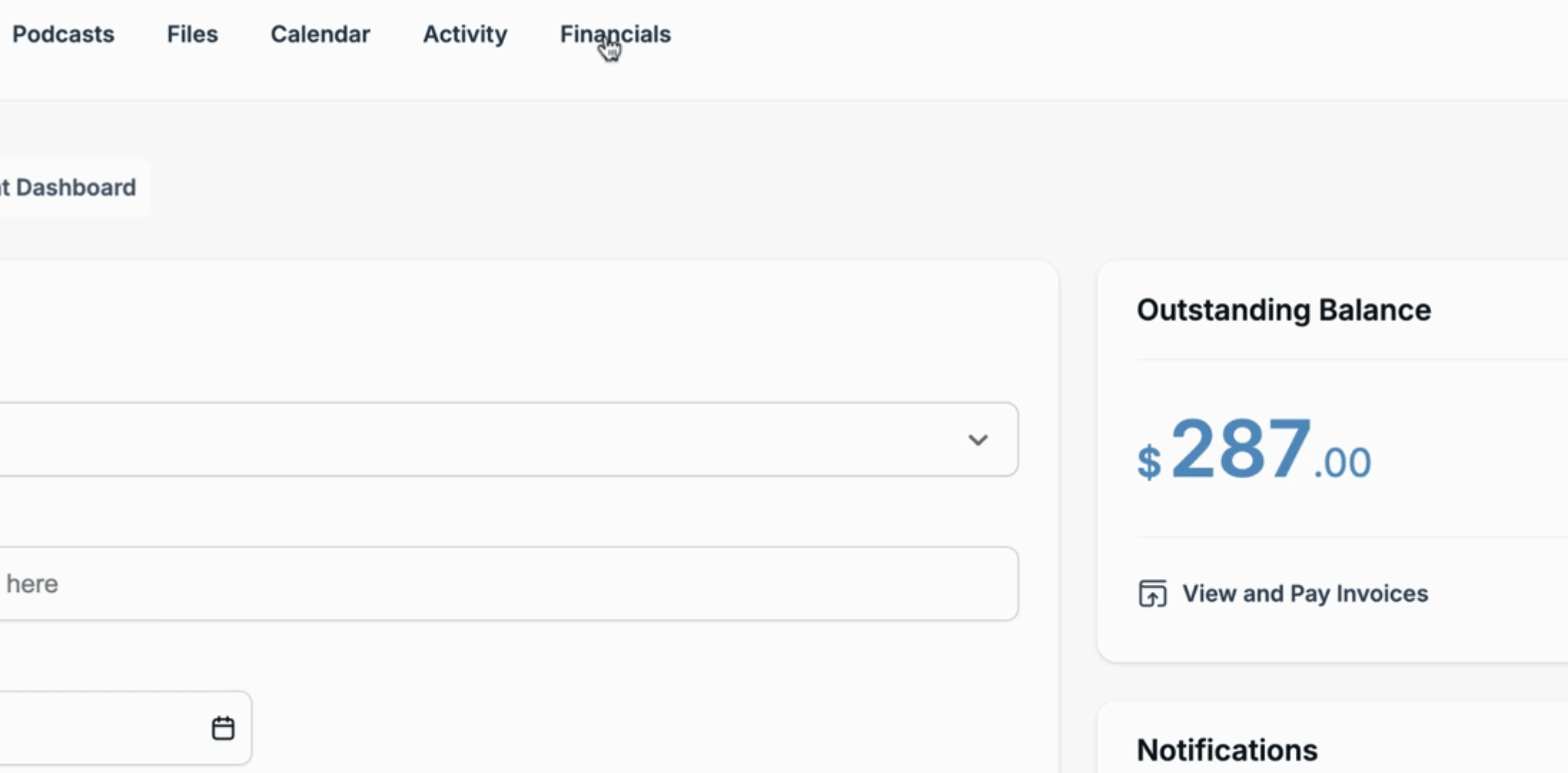Go to the Activity tab
Viewport: 1568px width, 773px height.
tap(465, 34)
